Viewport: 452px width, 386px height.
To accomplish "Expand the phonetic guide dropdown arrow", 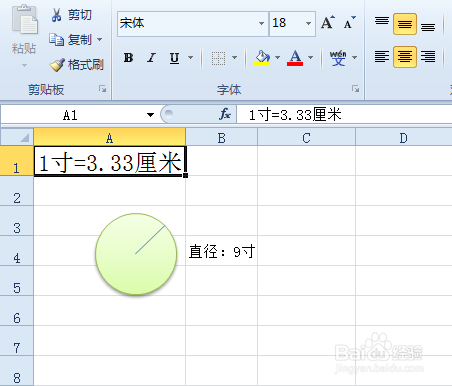I will coord(354,58).
